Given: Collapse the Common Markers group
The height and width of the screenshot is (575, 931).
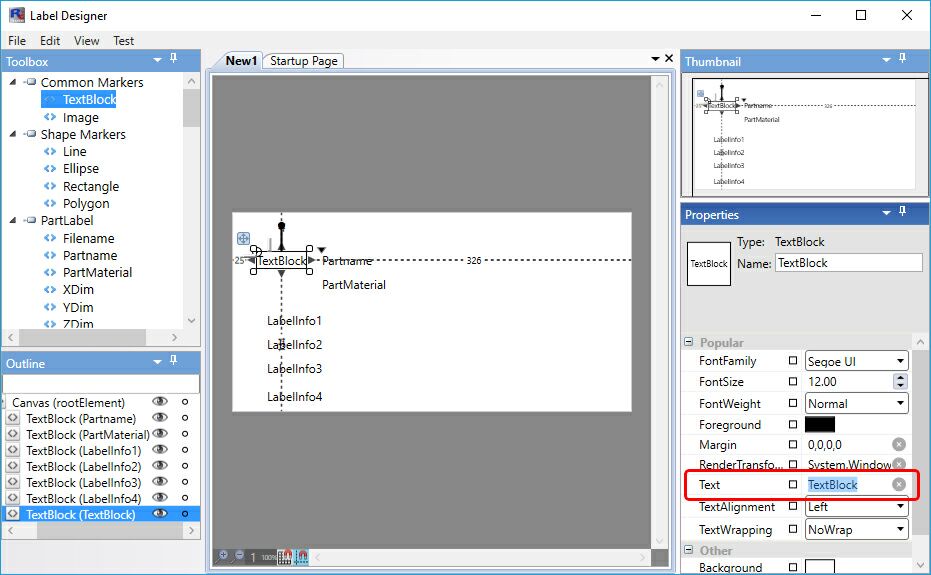Looking at the screenshot, I should 12,82.
